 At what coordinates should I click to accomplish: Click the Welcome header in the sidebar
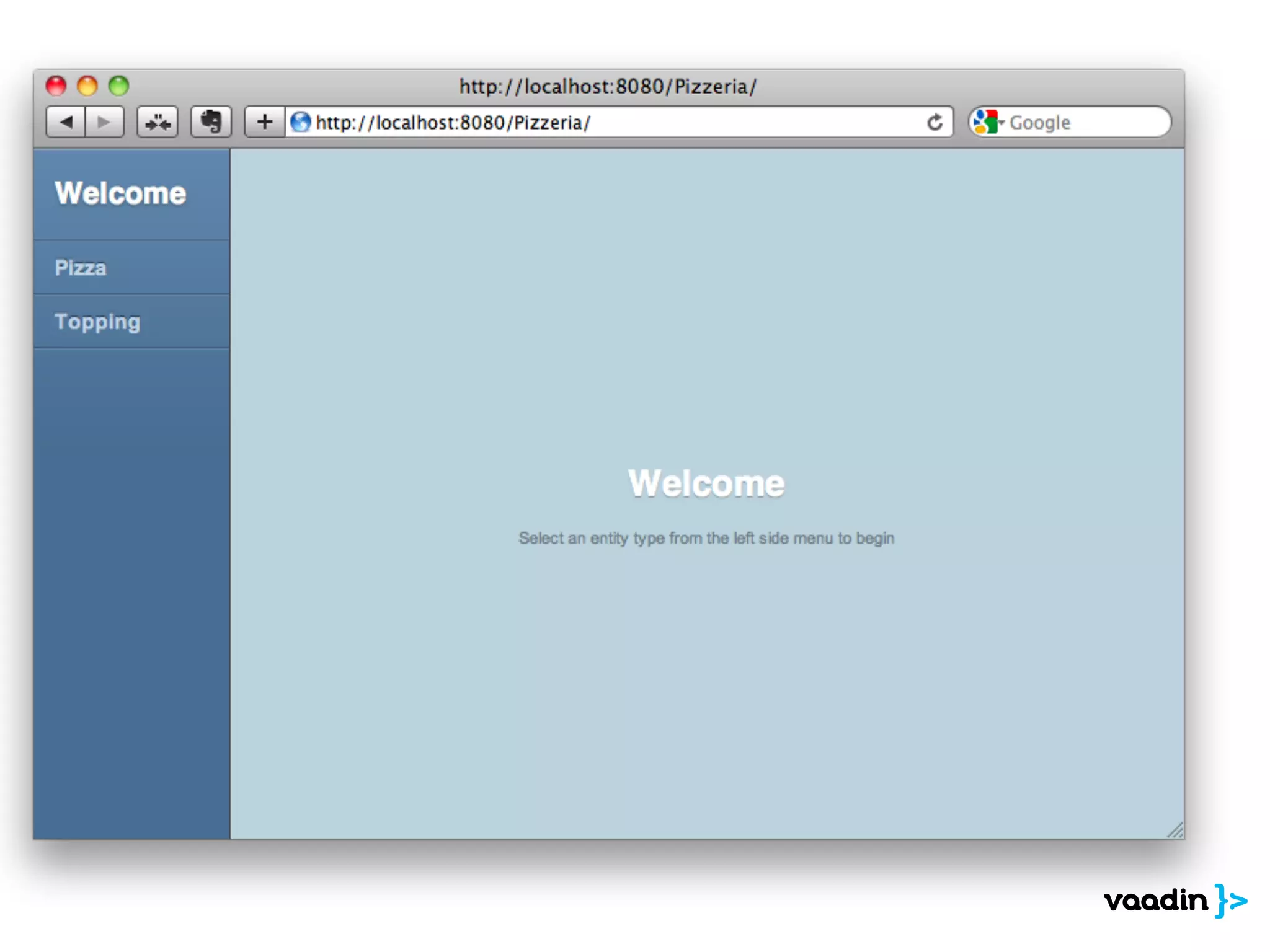120,193
